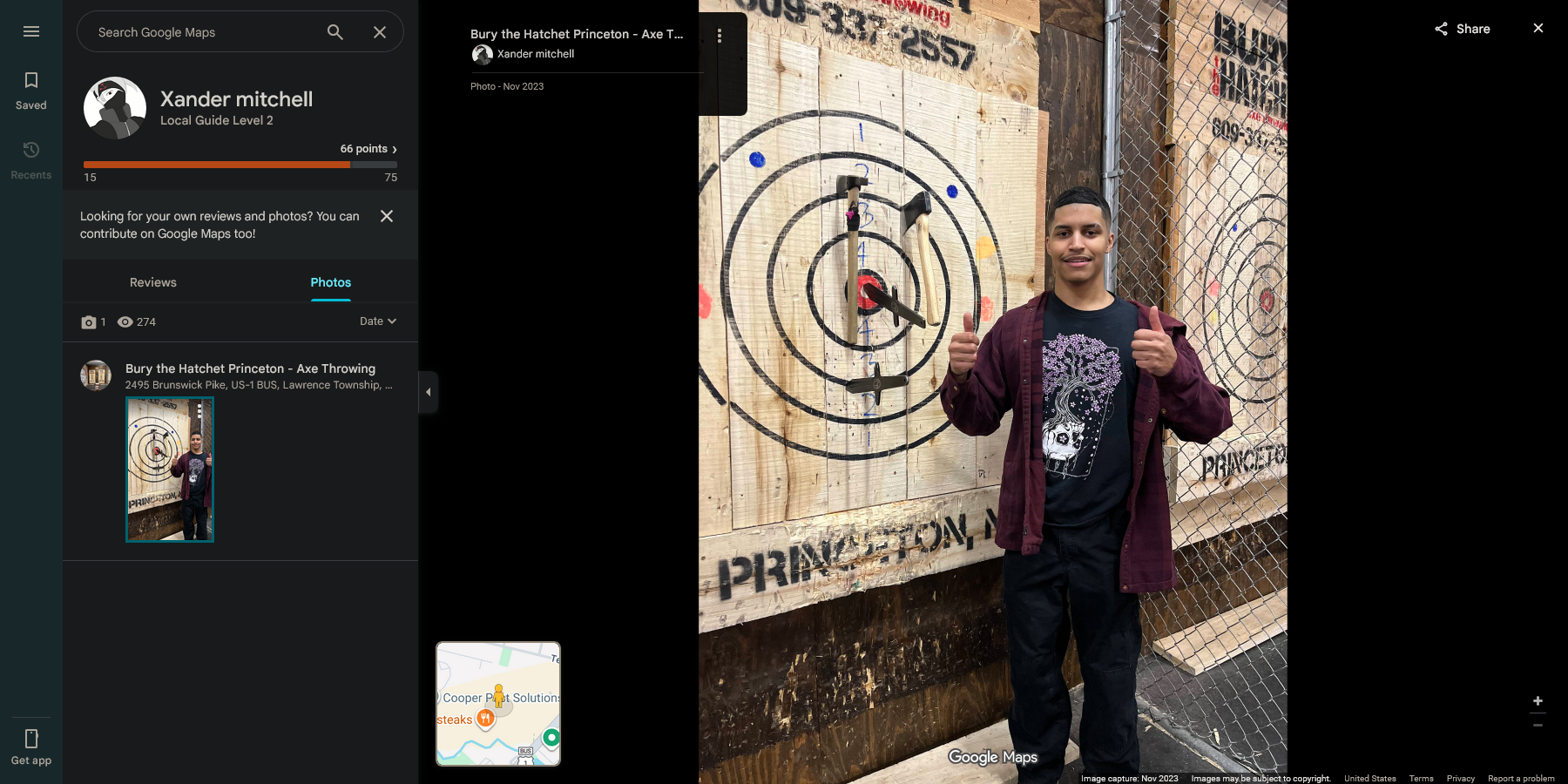Click the search magnifier icon

coord(335,32)
